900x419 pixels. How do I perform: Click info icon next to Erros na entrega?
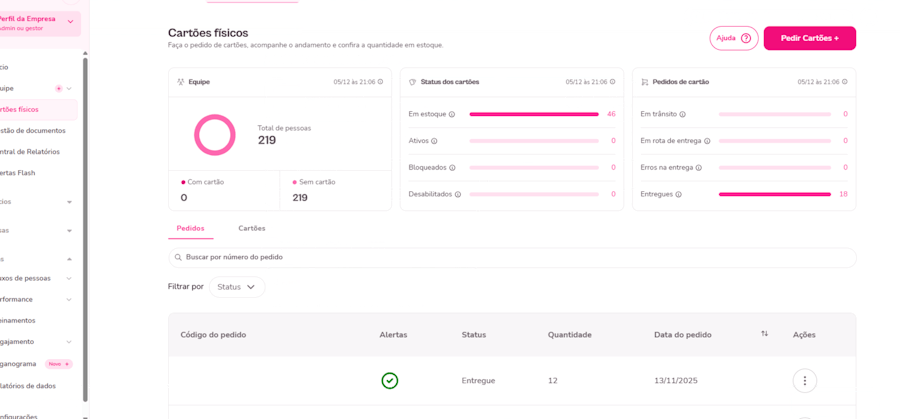coord(698,168)
